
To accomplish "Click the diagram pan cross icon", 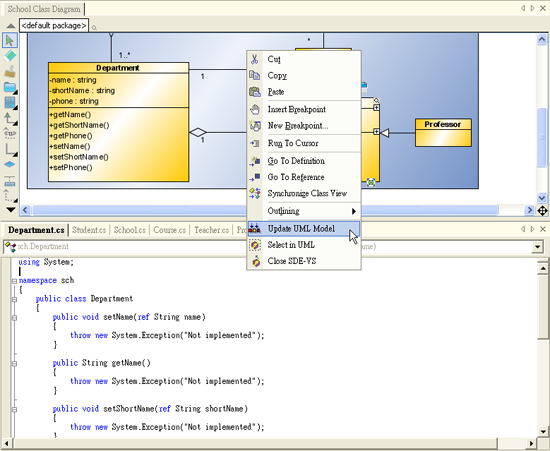I will pyautogui.click(x=542, y=211).
